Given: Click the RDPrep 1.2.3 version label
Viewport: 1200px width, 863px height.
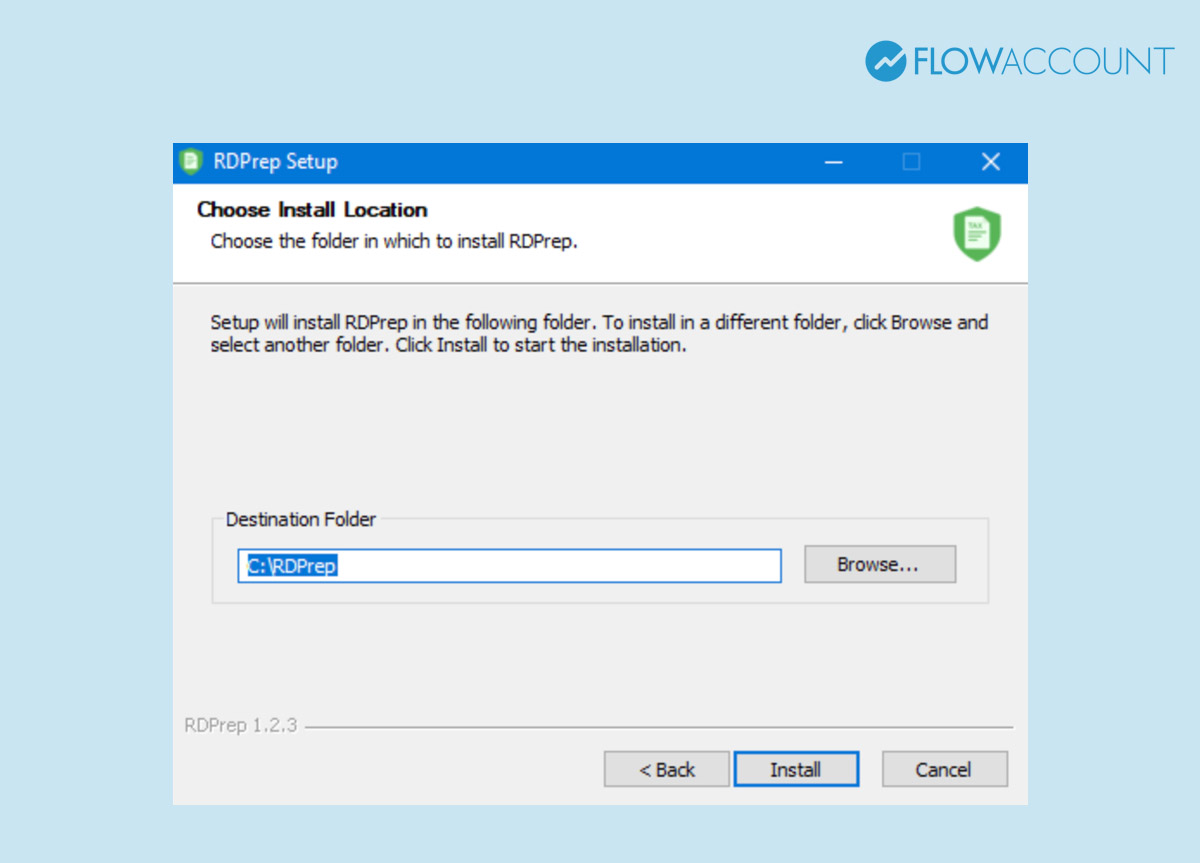Looking at the screenshot, I should coord(240,726).
